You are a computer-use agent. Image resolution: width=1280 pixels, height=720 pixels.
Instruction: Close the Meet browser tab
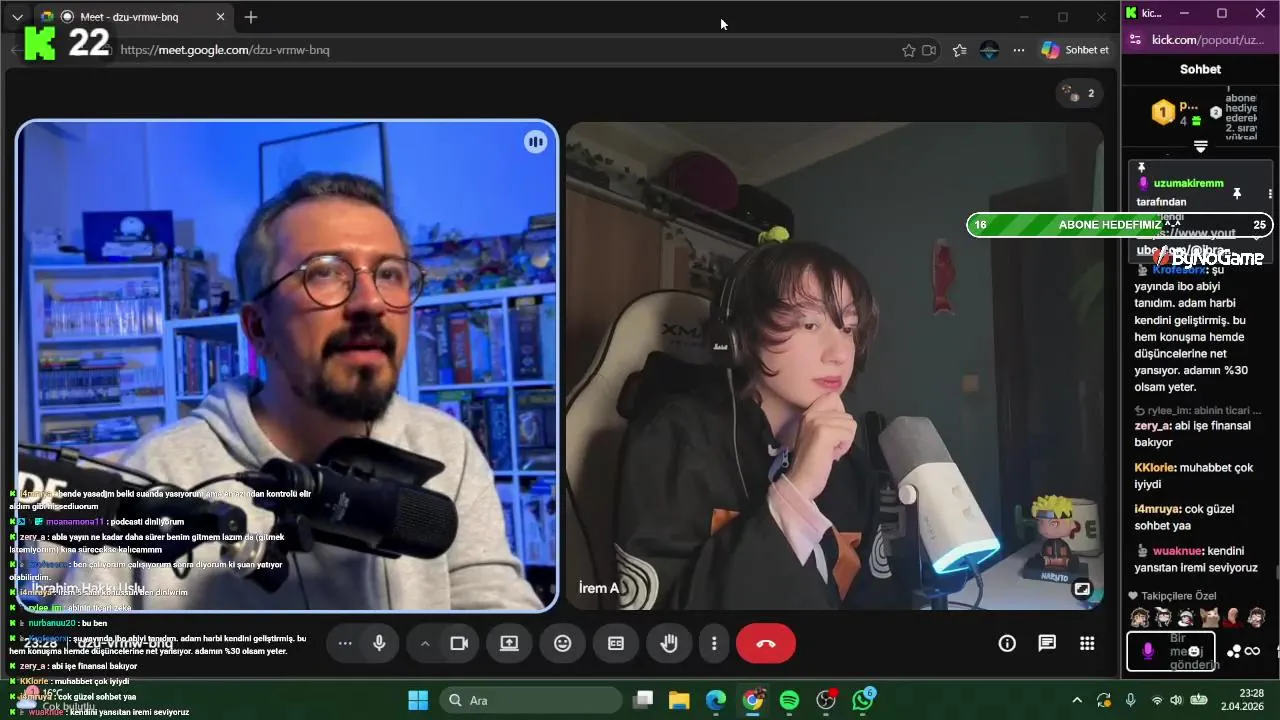221,17
